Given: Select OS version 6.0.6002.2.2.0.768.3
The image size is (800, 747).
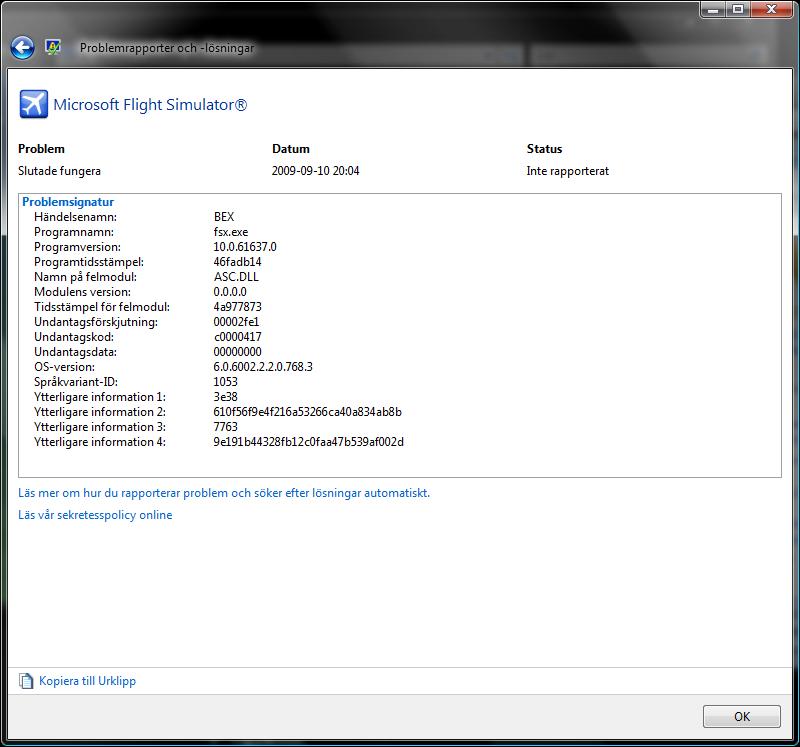Looking at the screenshot, I should (263, 367).
